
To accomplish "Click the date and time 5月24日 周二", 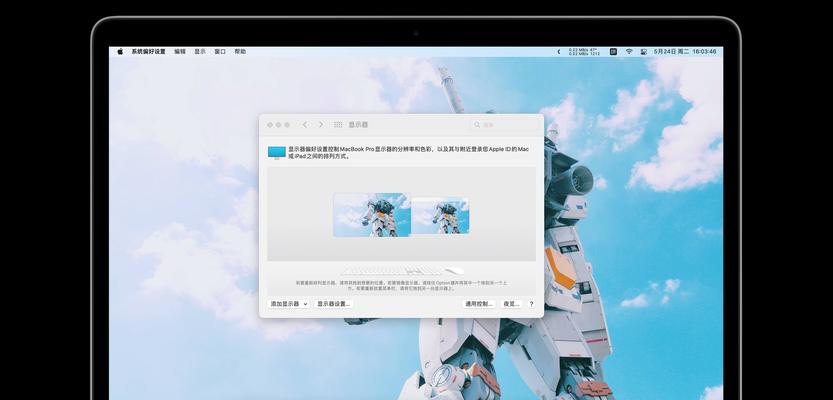I will pyautogui.click(x=671, y=52).
